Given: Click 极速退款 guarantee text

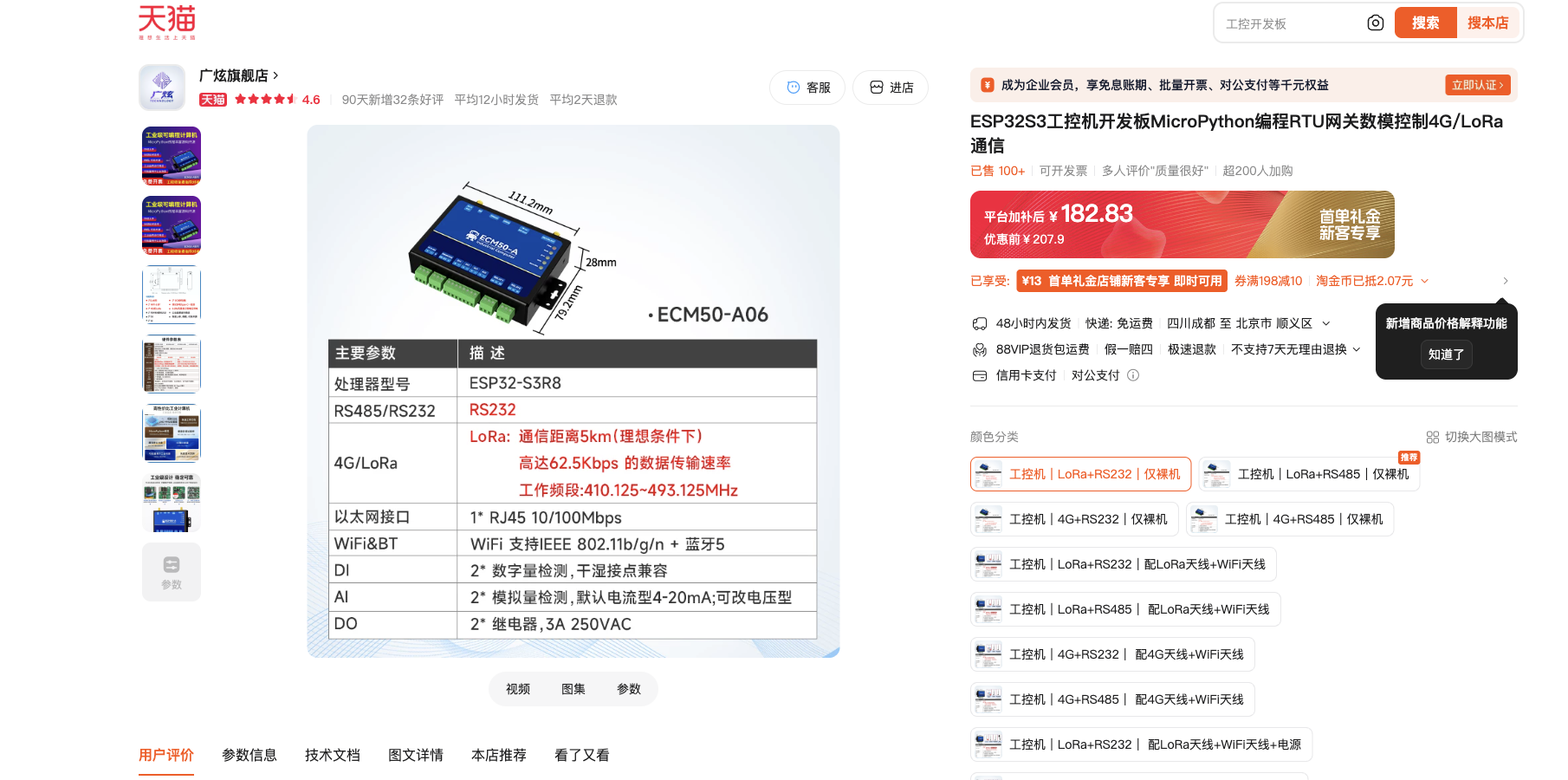Looking at the screenshot, I should tap(1192, 349).
